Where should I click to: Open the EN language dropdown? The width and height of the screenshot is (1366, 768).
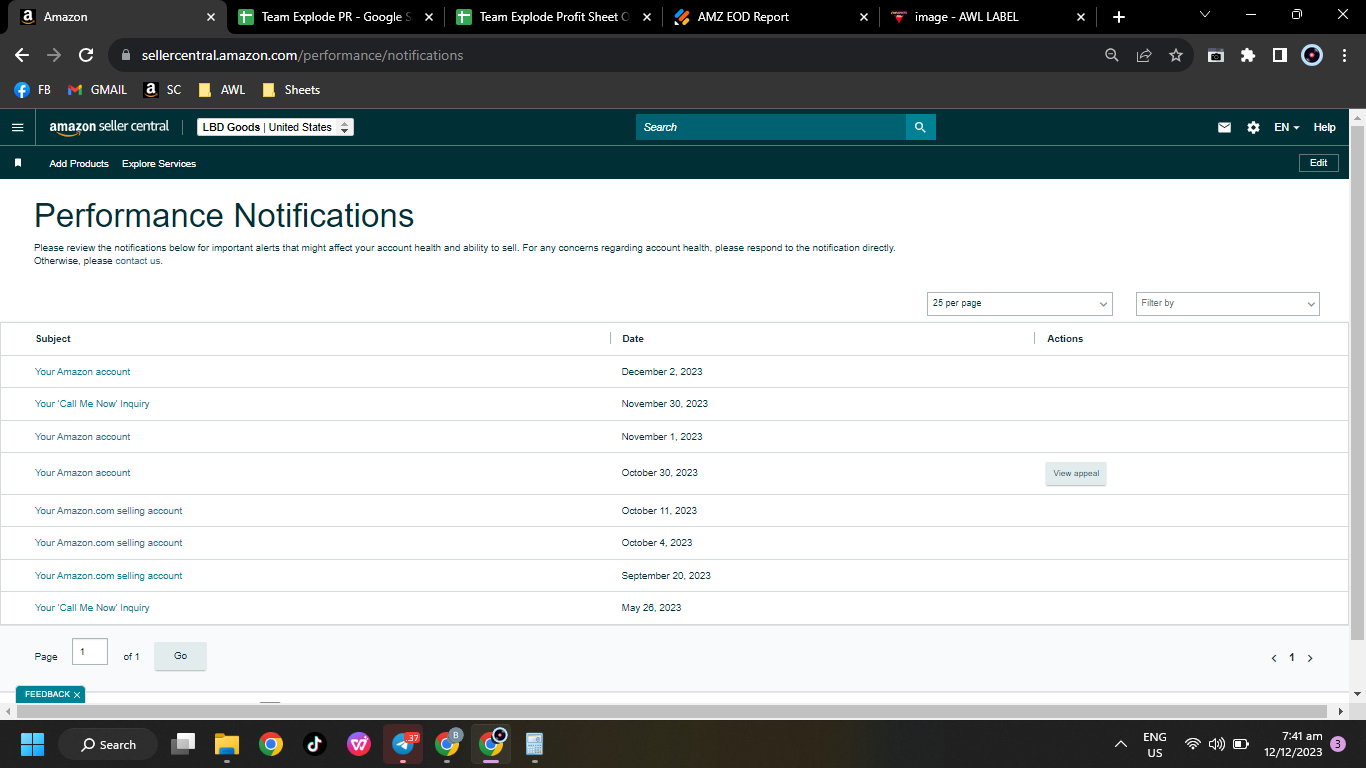1287,127
